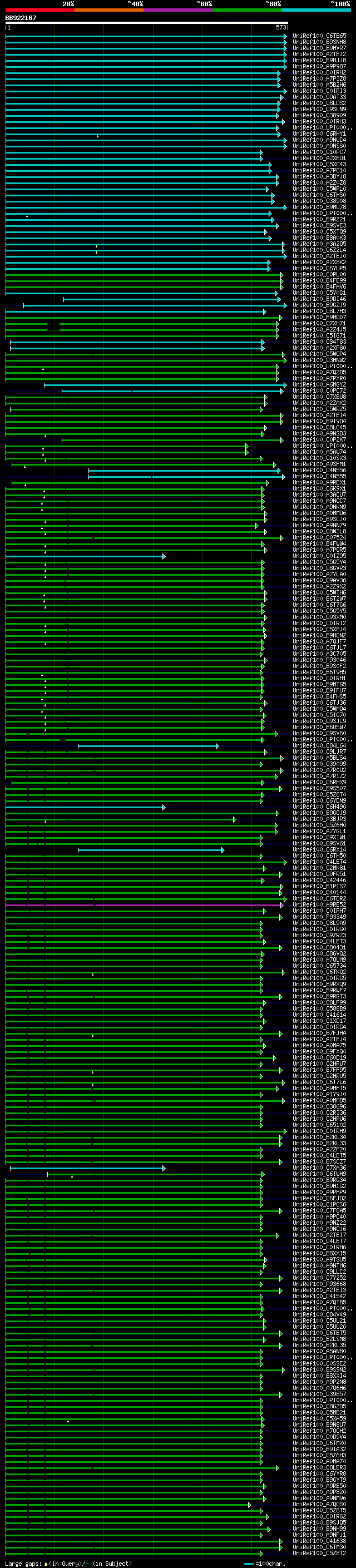Select label UniRef100_B9NH99
The width and height of the screenshot is (356, 1568).
pyautogui.click(x=319, y=1529)
